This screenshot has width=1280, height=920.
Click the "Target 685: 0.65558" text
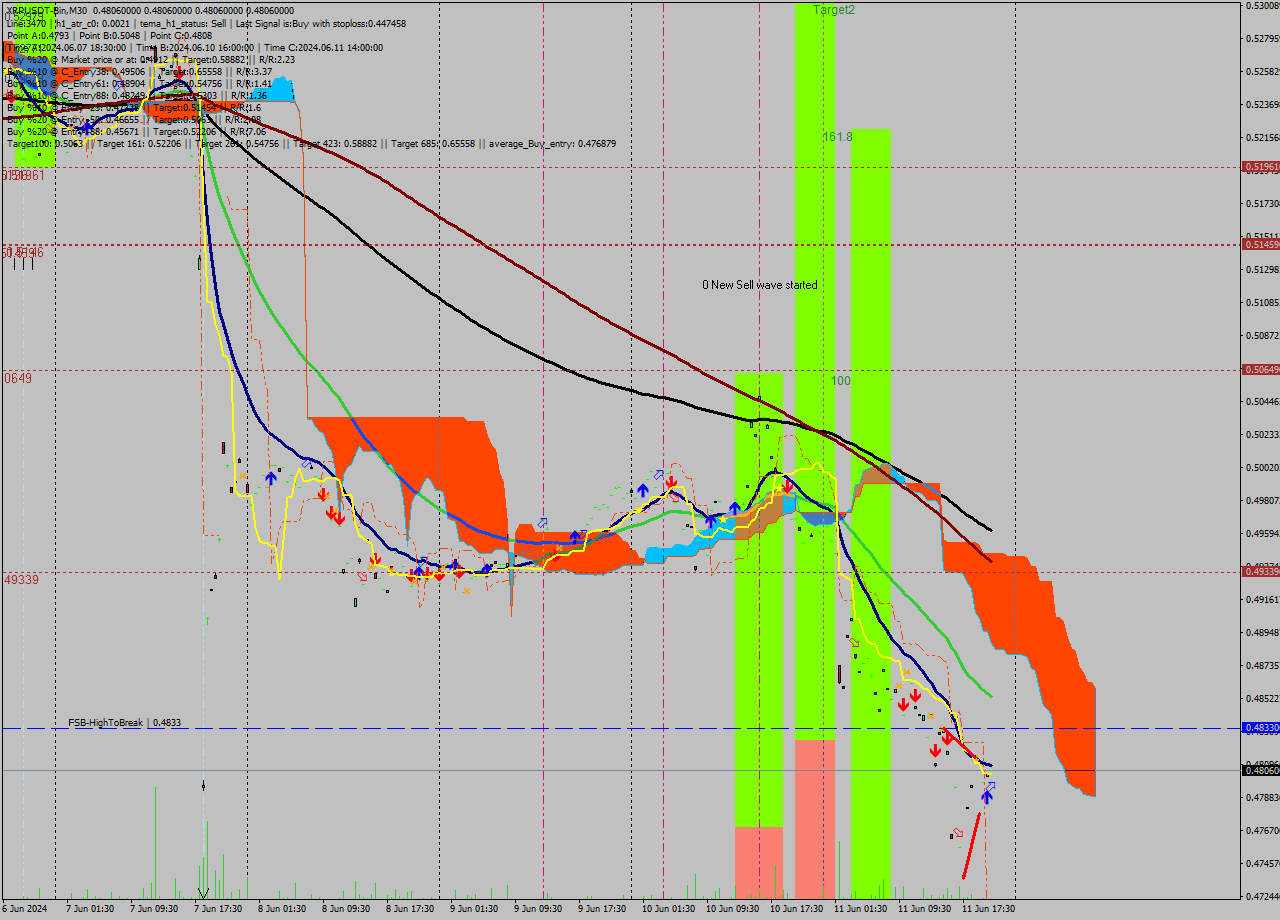click(x=433, y=144)
